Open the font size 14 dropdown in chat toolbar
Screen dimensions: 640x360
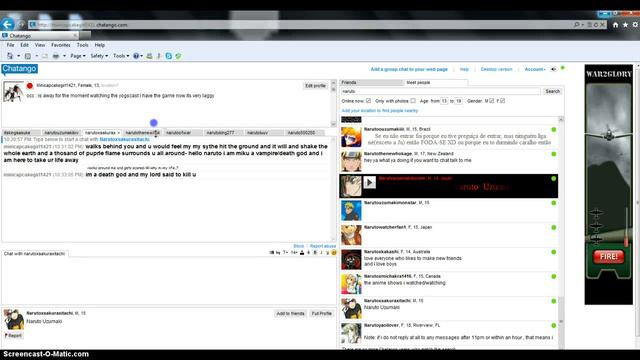point(294,253)
